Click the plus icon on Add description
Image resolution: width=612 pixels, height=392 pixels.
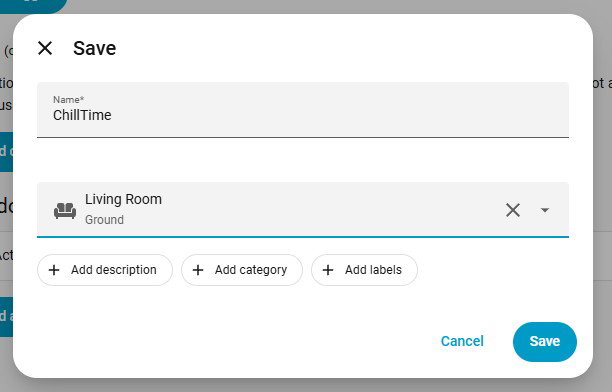54,270
